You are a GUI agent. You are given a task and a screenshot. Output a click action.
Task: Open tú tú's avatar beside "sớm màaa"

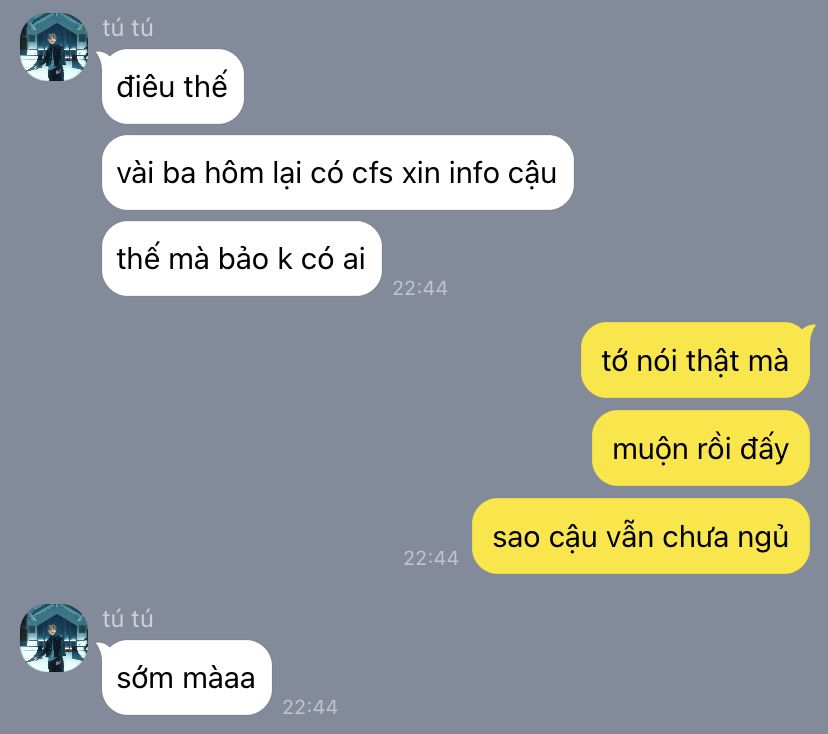pos(54,638)
